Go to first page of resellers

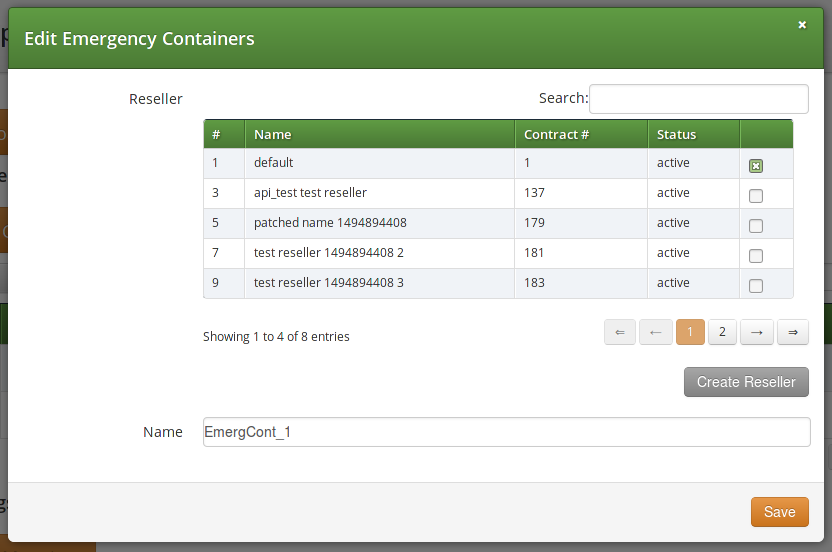click(620, 332)
